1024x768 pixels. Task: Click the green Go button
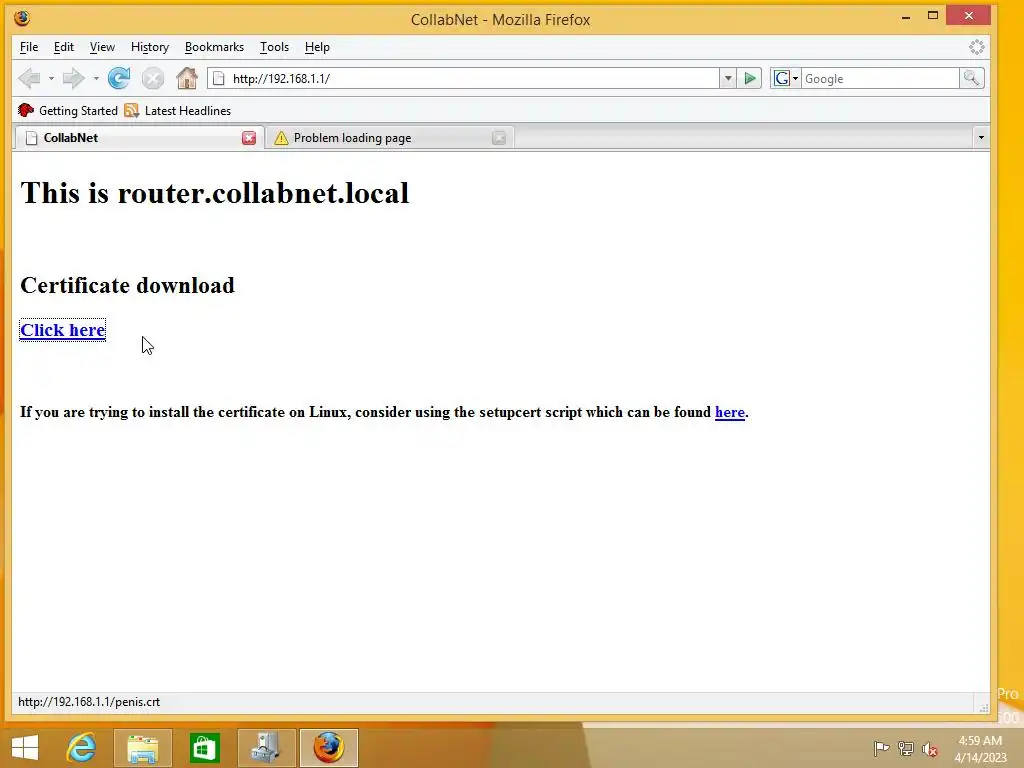[x=750, y=78]
